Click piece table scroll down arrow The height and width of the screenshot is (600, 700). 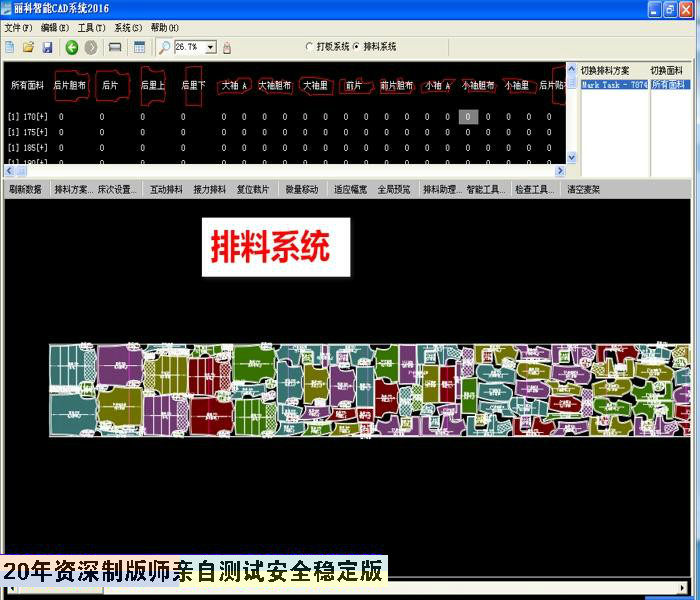point(571,157)
